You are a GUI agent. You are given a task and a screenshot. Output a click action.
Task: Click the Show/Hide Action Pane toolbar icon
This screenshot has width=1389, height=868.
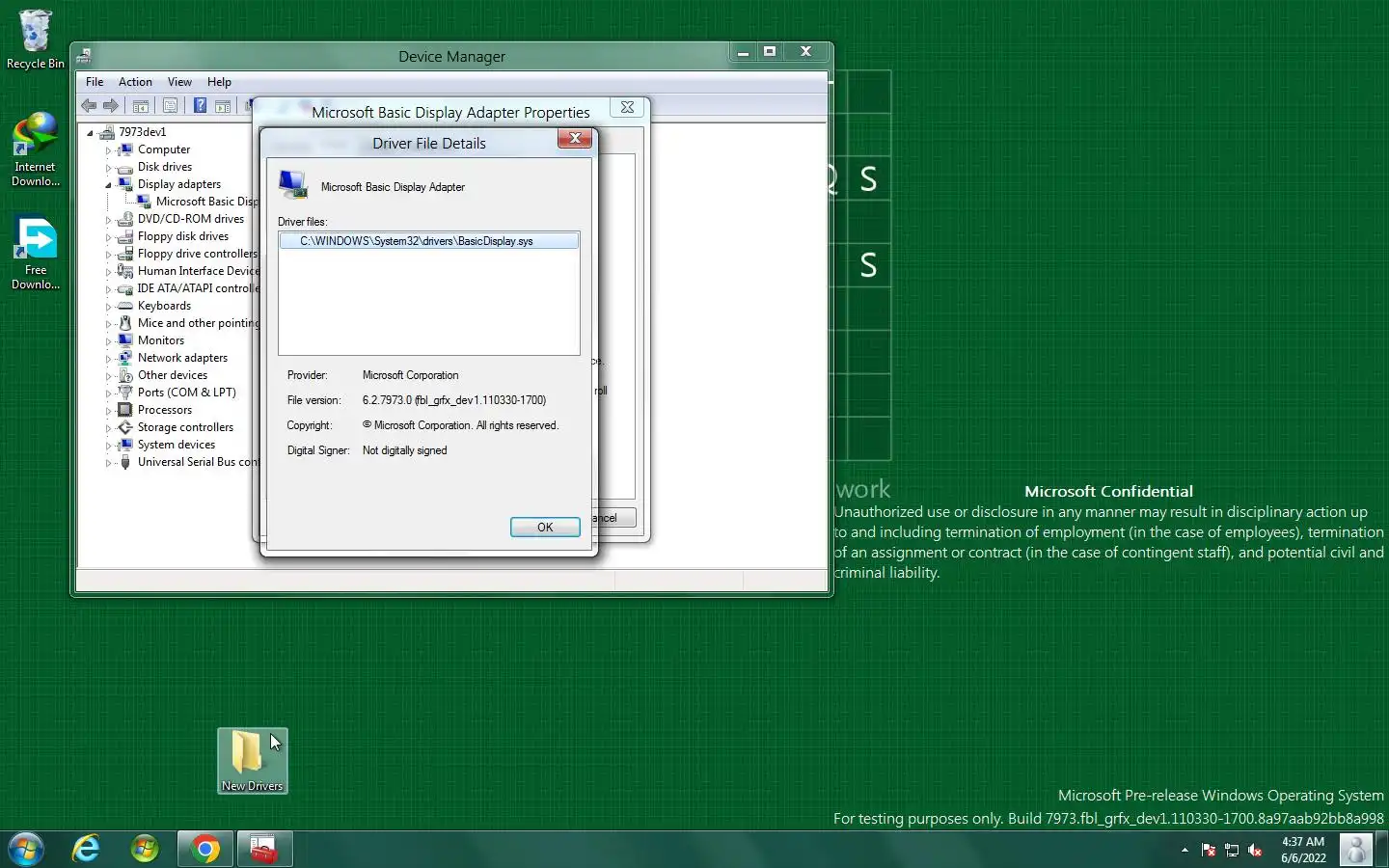tap(223, 106)
